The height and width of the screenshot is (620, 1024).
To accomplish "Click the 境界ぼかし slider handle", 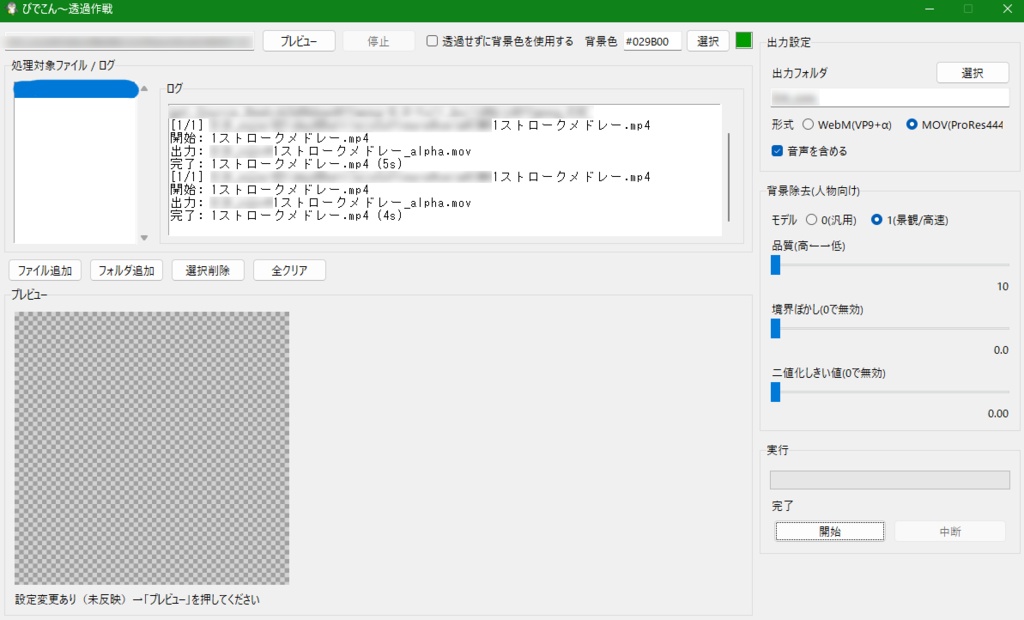I will click(x=775, y=328).
